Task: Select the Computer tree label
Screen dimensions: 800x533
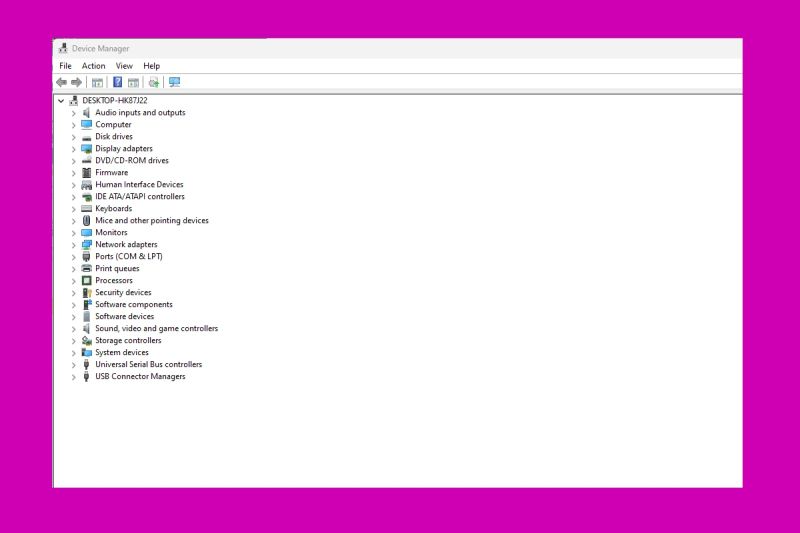Action: [x=113, y=124]
